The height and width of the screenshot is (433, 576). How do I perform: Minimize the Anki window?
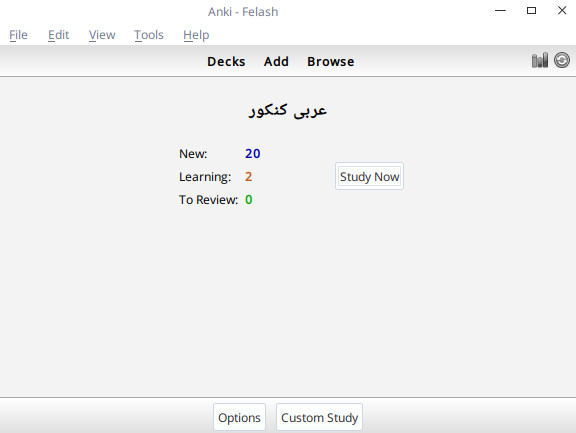pos(500,11)
